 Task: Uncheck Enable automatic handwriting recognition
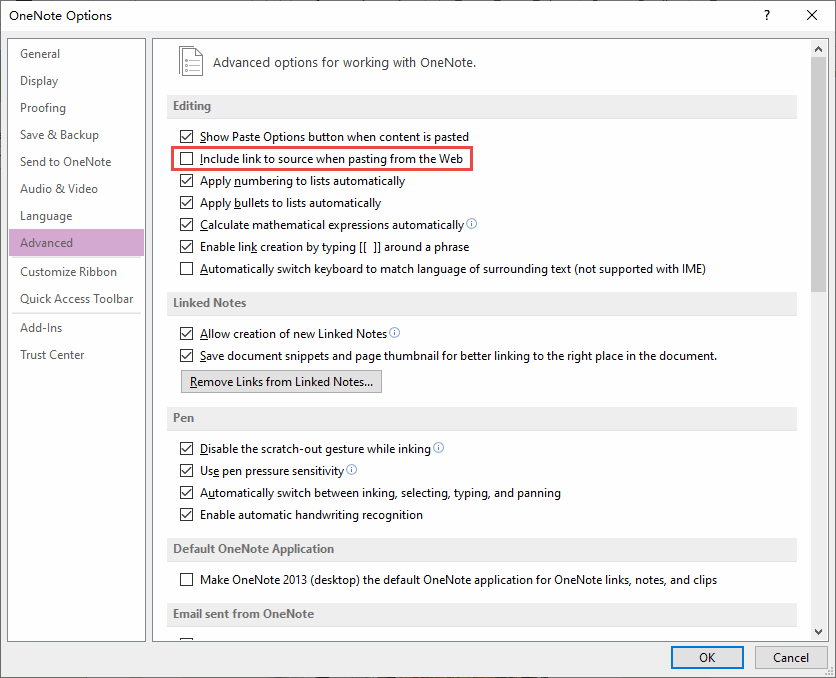(x=186, y=514)
